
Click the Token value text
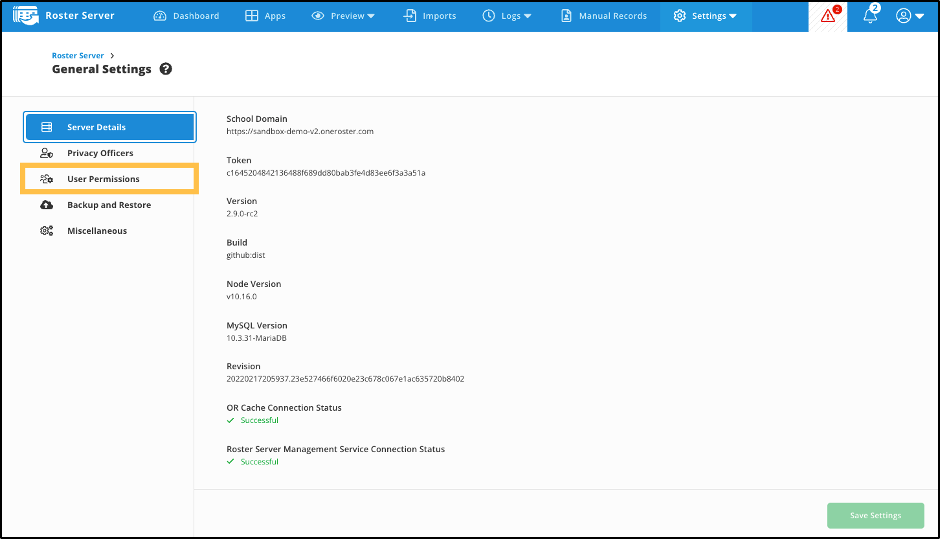tap(326, 173)
